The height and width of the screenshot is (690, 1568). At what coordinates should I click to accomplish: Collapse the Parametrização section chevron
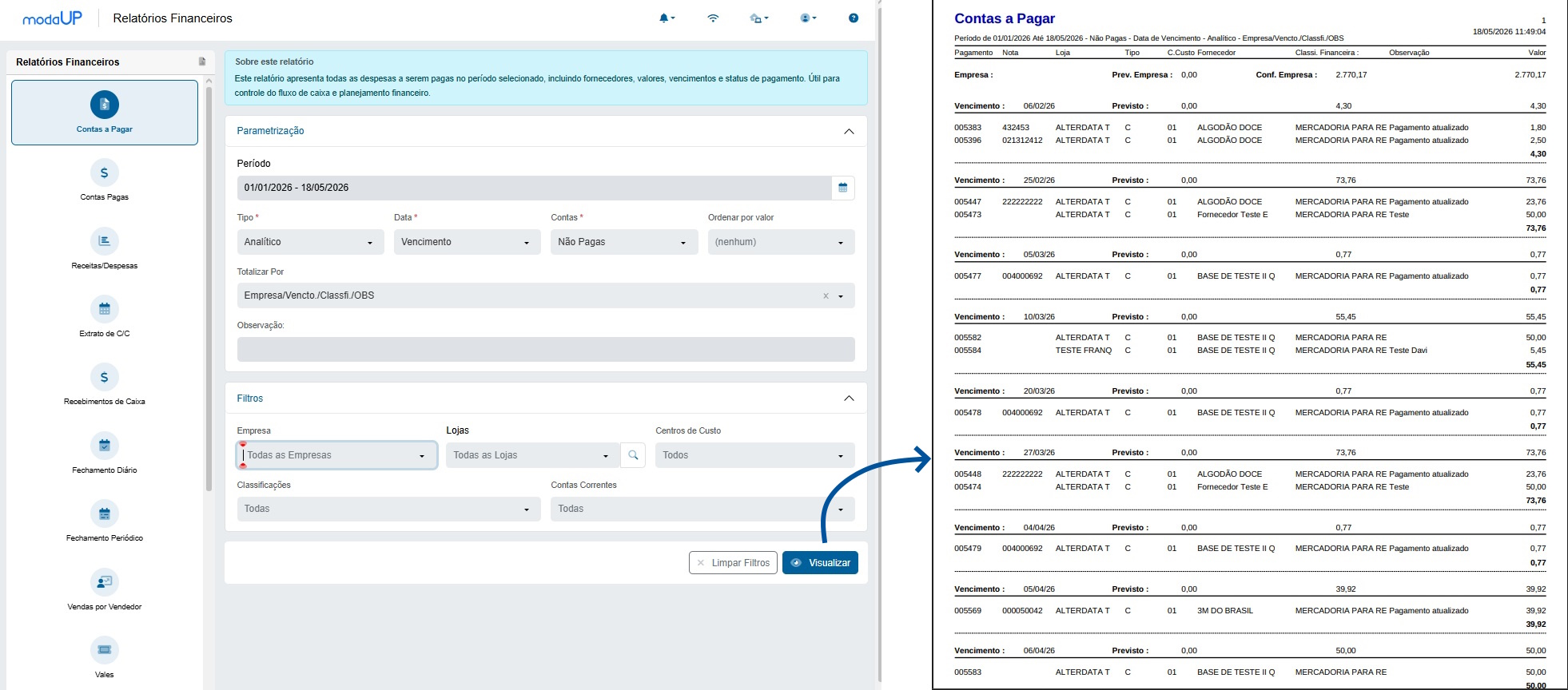(849, 131)
